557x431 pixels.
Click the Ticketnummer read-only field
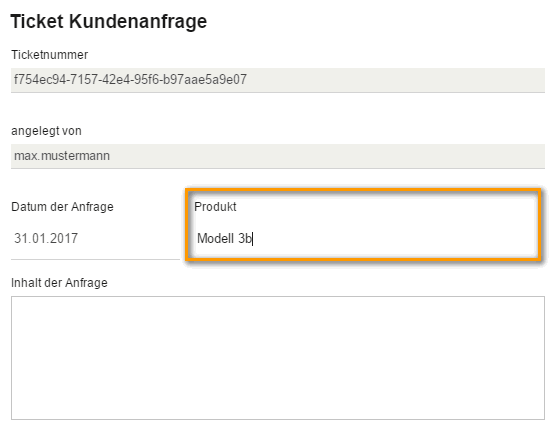click(278, 80)
